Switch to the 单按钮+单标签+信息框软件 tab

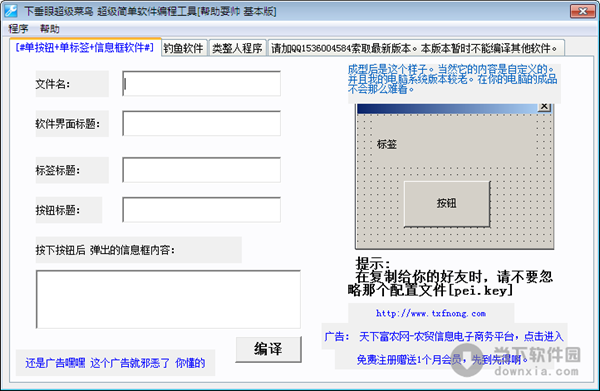(x=85, y=47)
